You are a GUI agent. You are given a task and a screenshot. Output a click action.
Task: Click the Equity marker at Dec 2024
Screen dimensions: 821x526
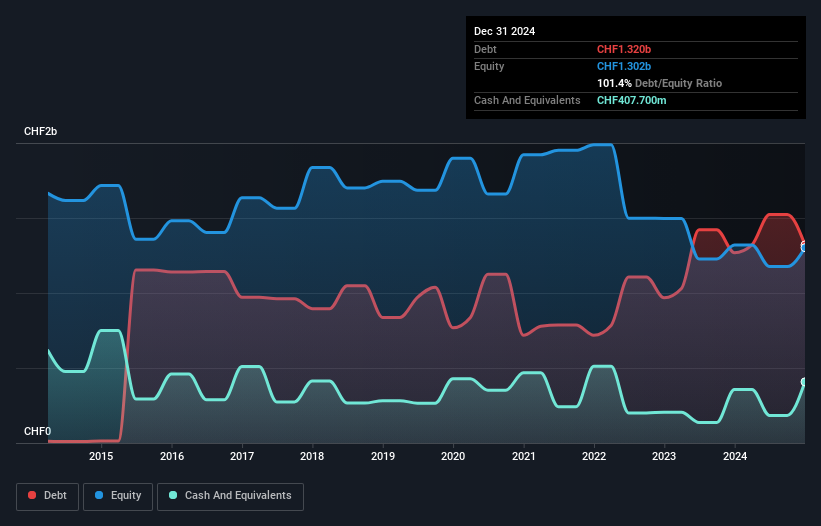(805, 247)
